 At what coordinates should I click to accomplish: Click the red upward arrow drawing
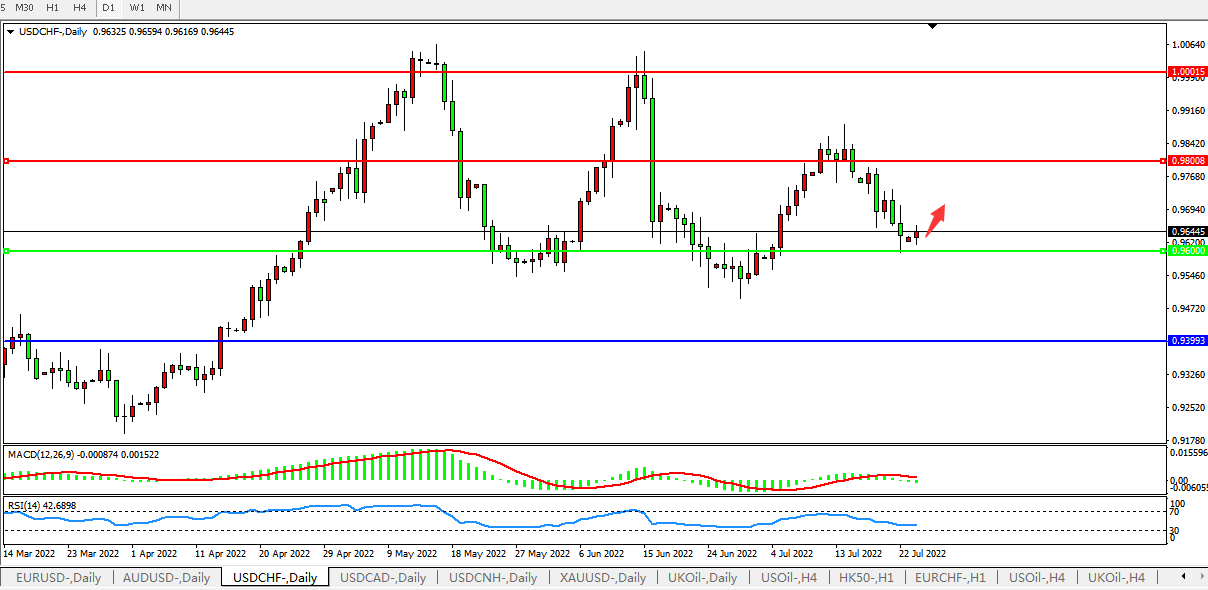(x=935, y=221)
